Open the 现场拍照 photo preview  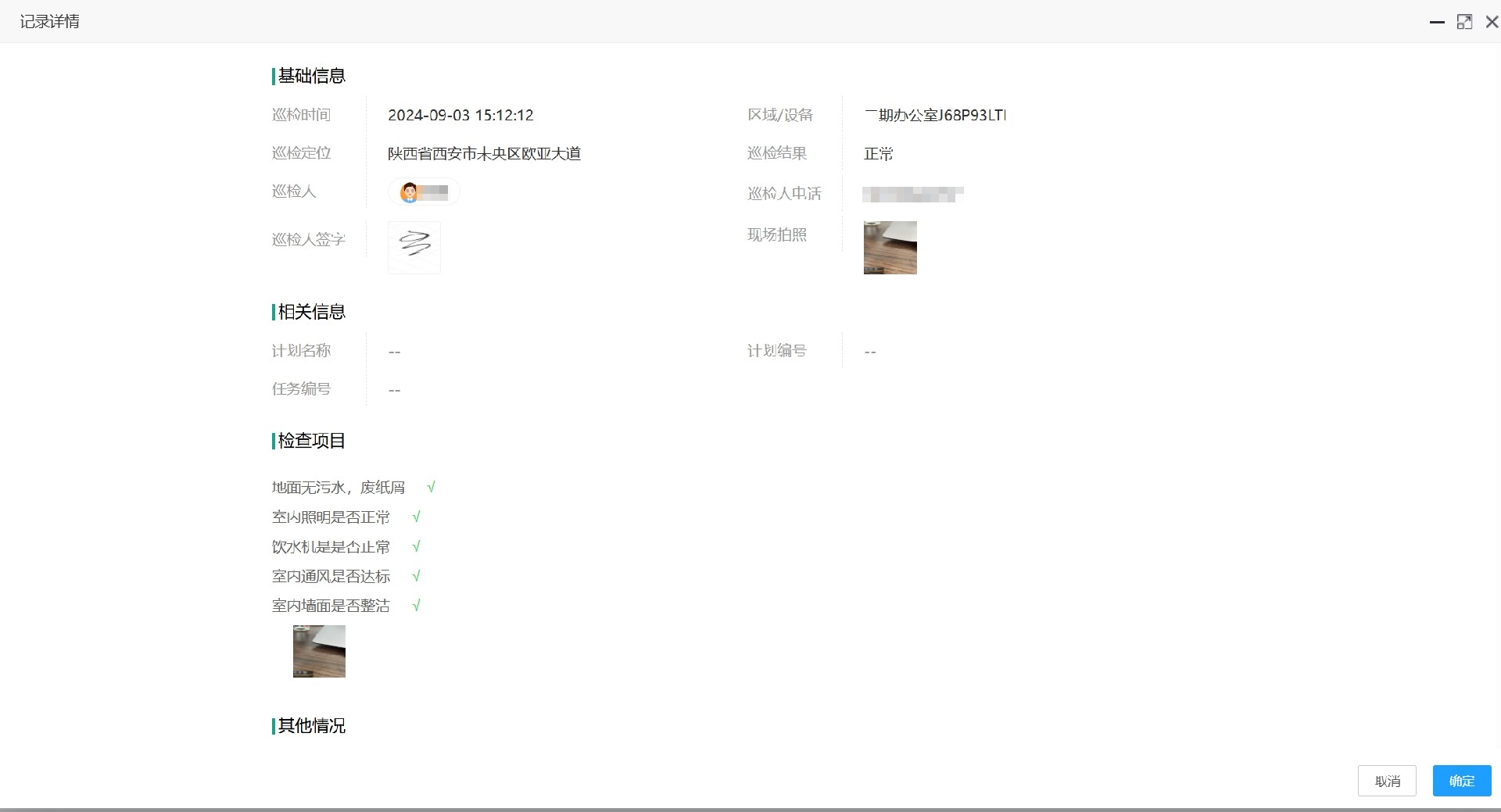tap(890, 248)
